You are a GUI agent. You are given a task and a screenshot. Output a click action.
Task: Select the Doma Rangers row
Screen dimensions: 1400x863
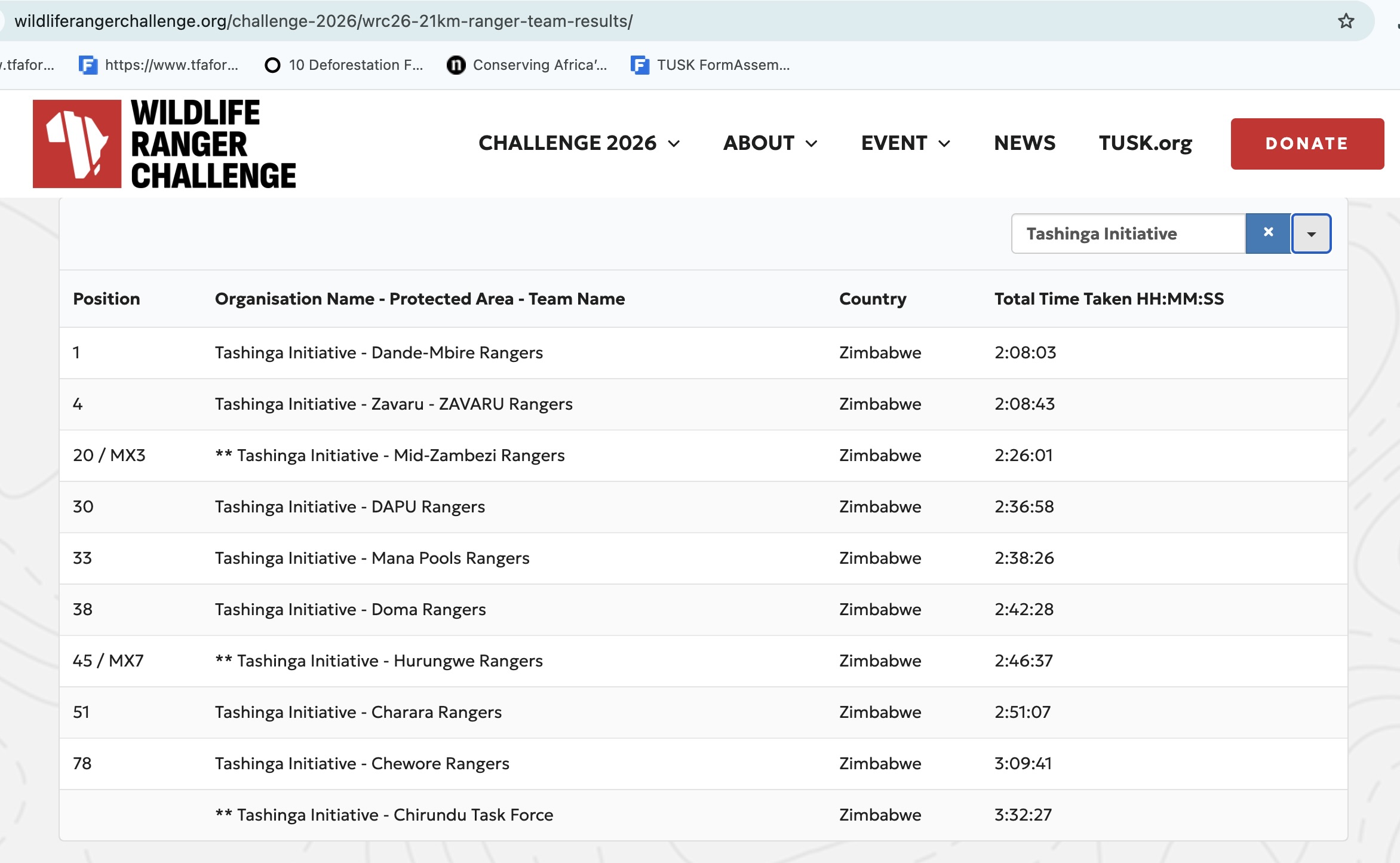(704, 610)
